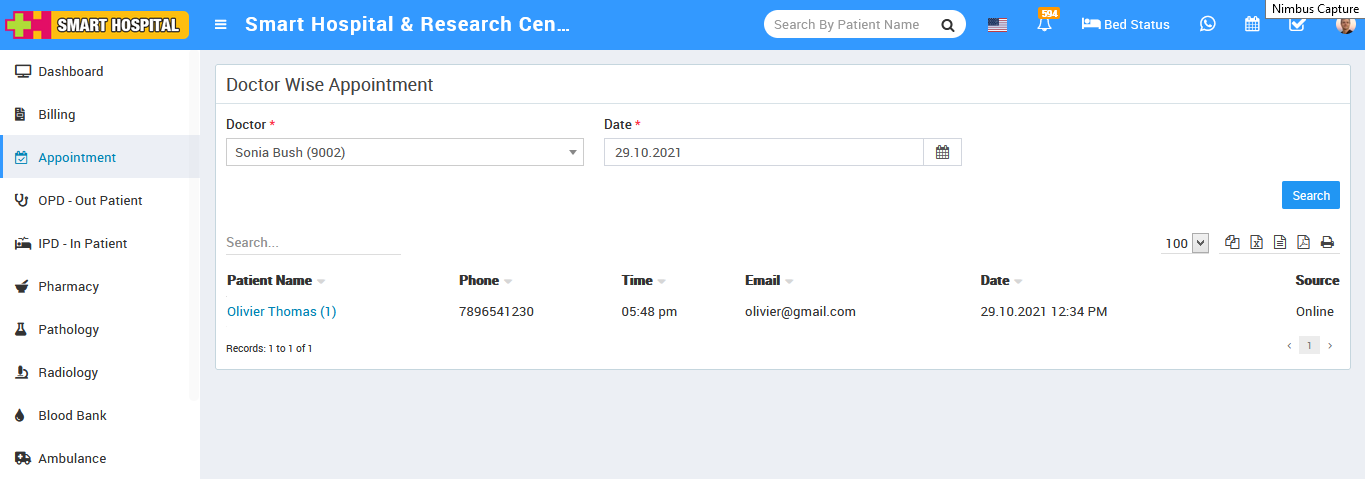Change language via the US flag

pyautogui.click(x=997, y=24)
